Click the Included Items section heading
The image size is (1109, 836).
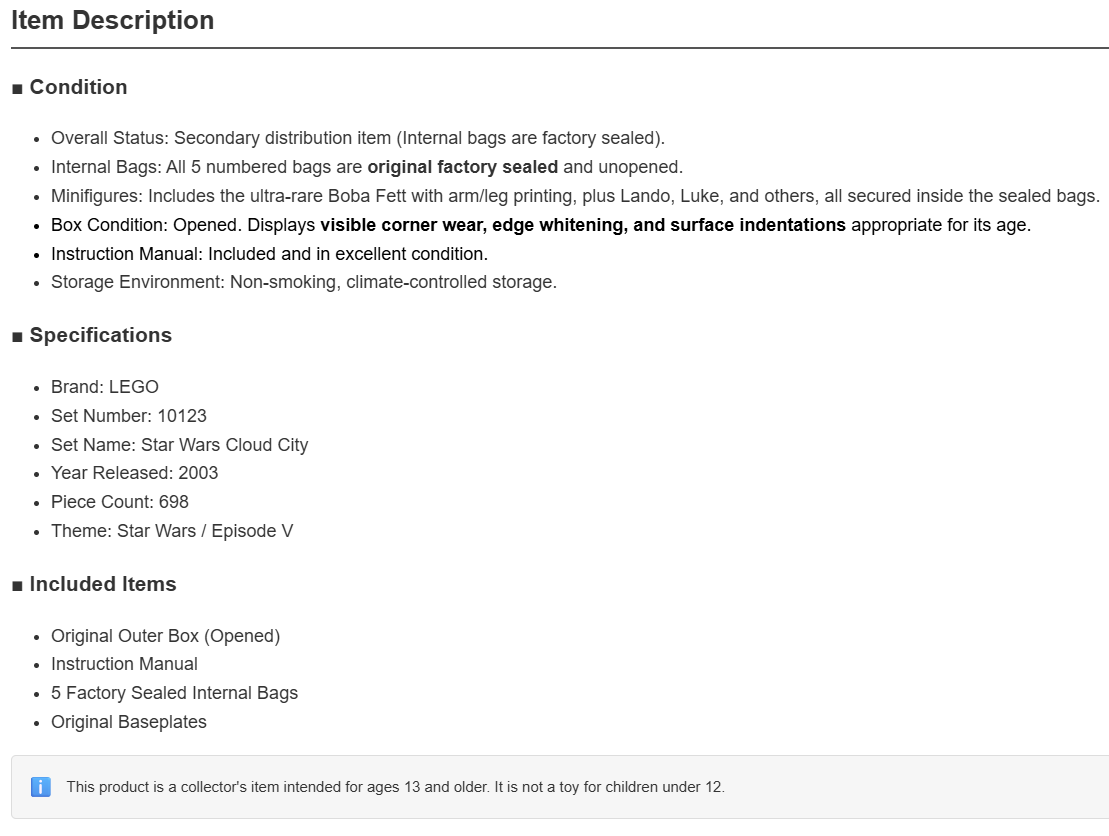(94, 584)
